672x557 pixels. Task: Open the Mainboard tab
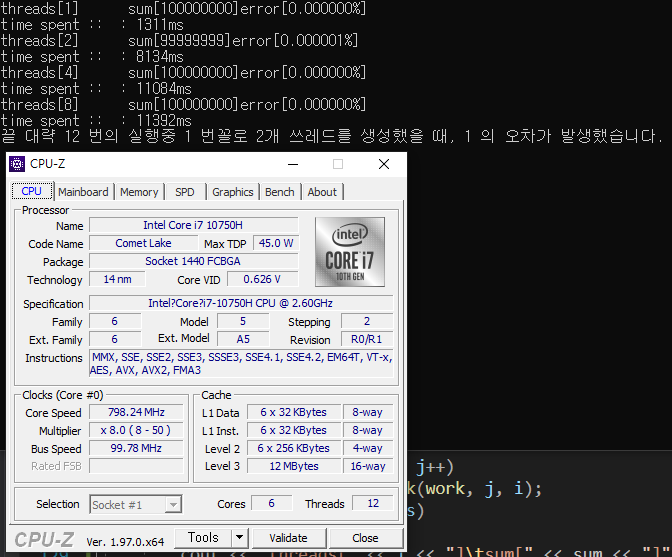tap(83, 192)
